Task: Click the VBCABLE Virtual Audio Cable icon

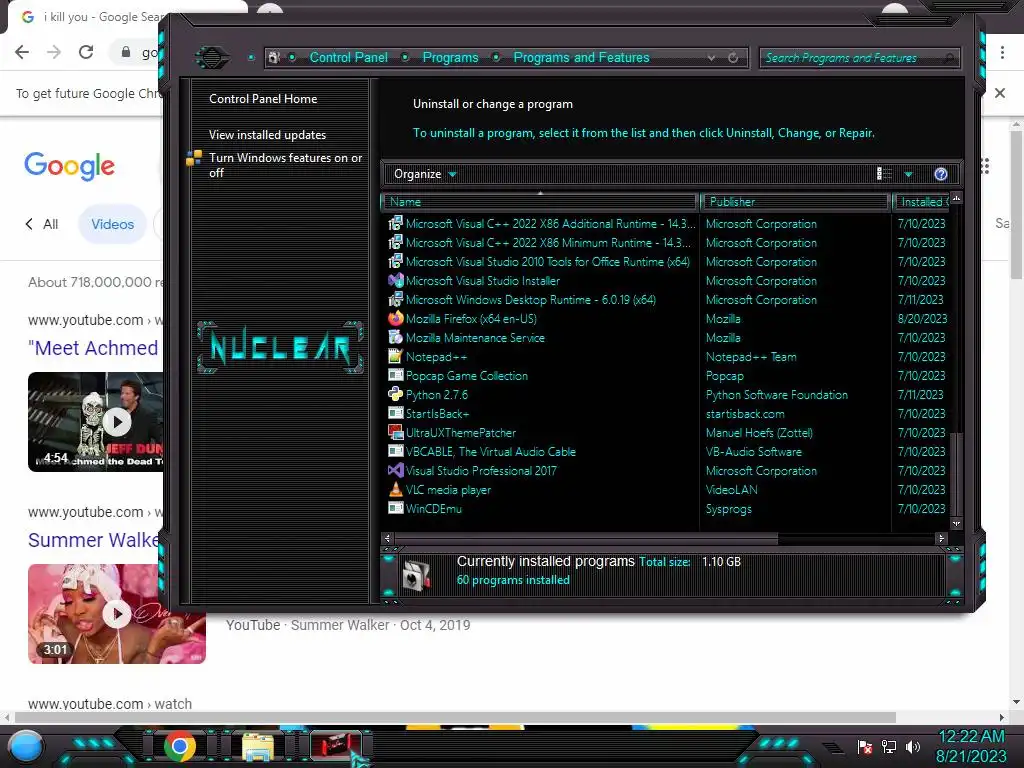Action: [395, 451]
